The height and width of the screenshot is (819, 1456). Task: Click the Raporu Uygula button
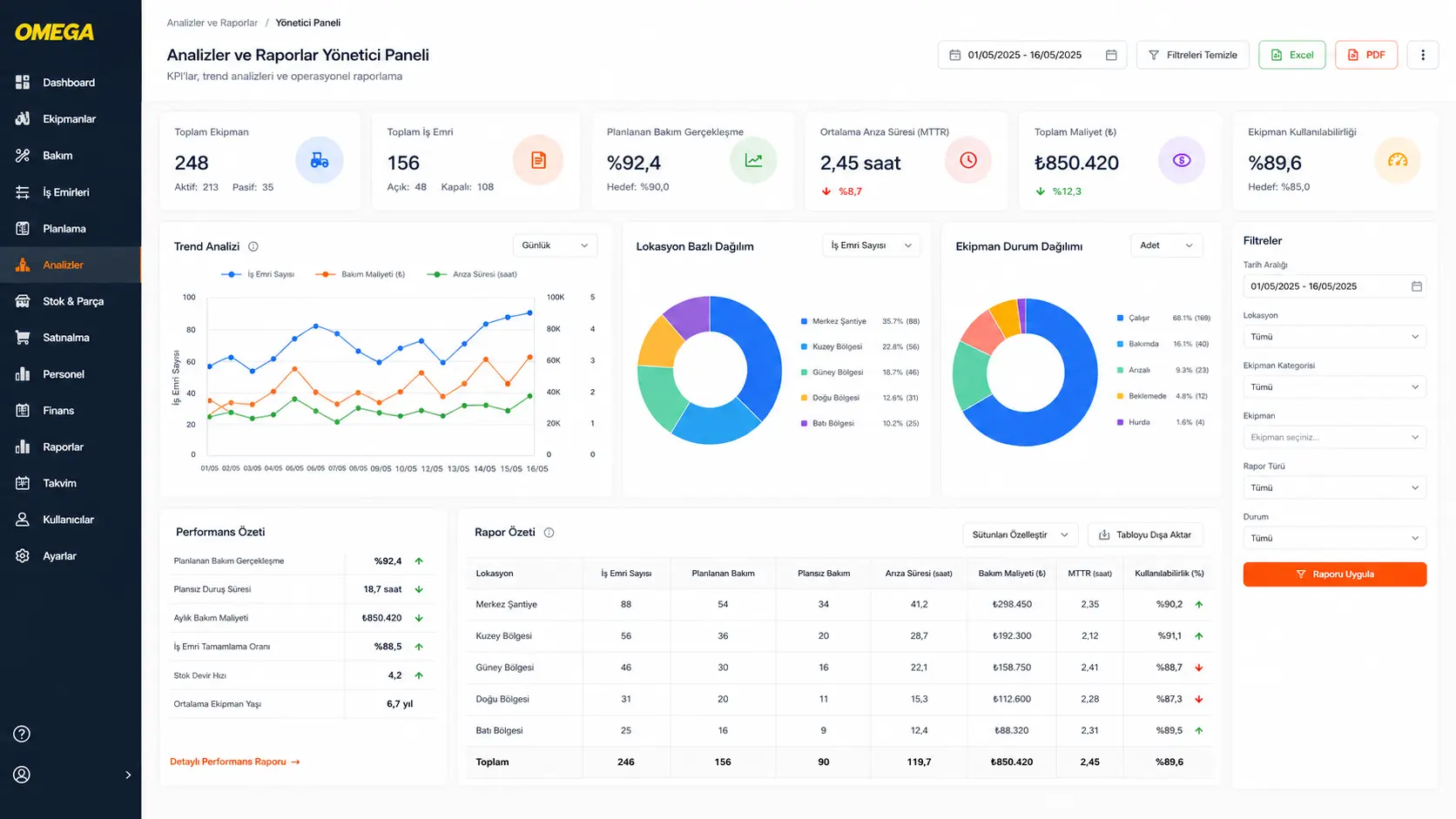coord(1334,574)
